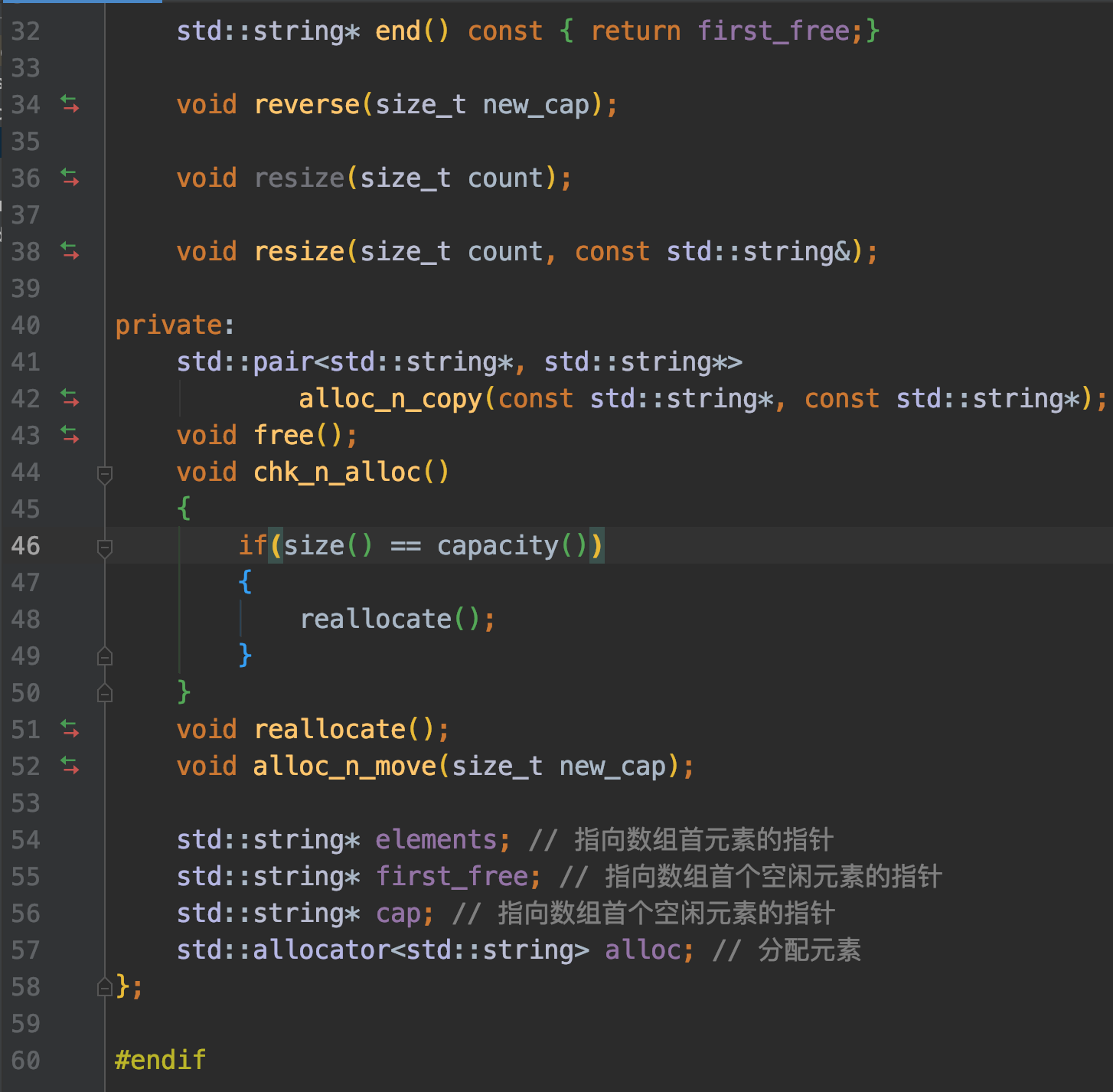
Task: Click the gutter icon beside void free()
Action: click(70, 435)
